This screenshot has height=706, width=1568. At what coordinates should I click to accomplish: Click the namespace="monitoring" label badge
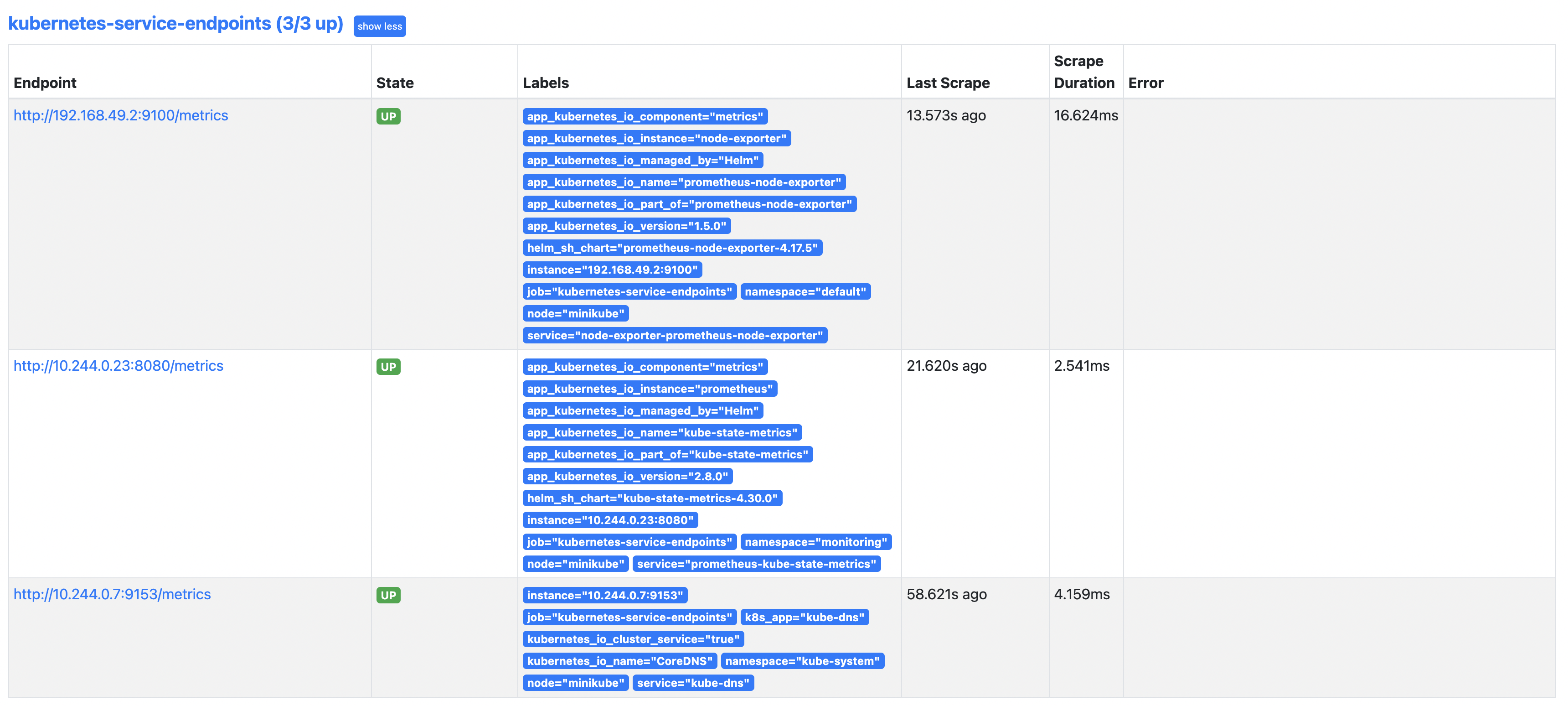pos(815,541)
